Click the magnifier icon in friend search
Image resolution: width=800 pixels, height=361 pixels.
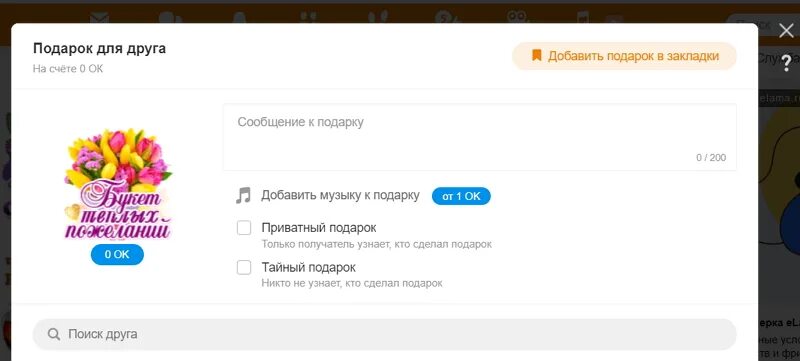point(54,334)
